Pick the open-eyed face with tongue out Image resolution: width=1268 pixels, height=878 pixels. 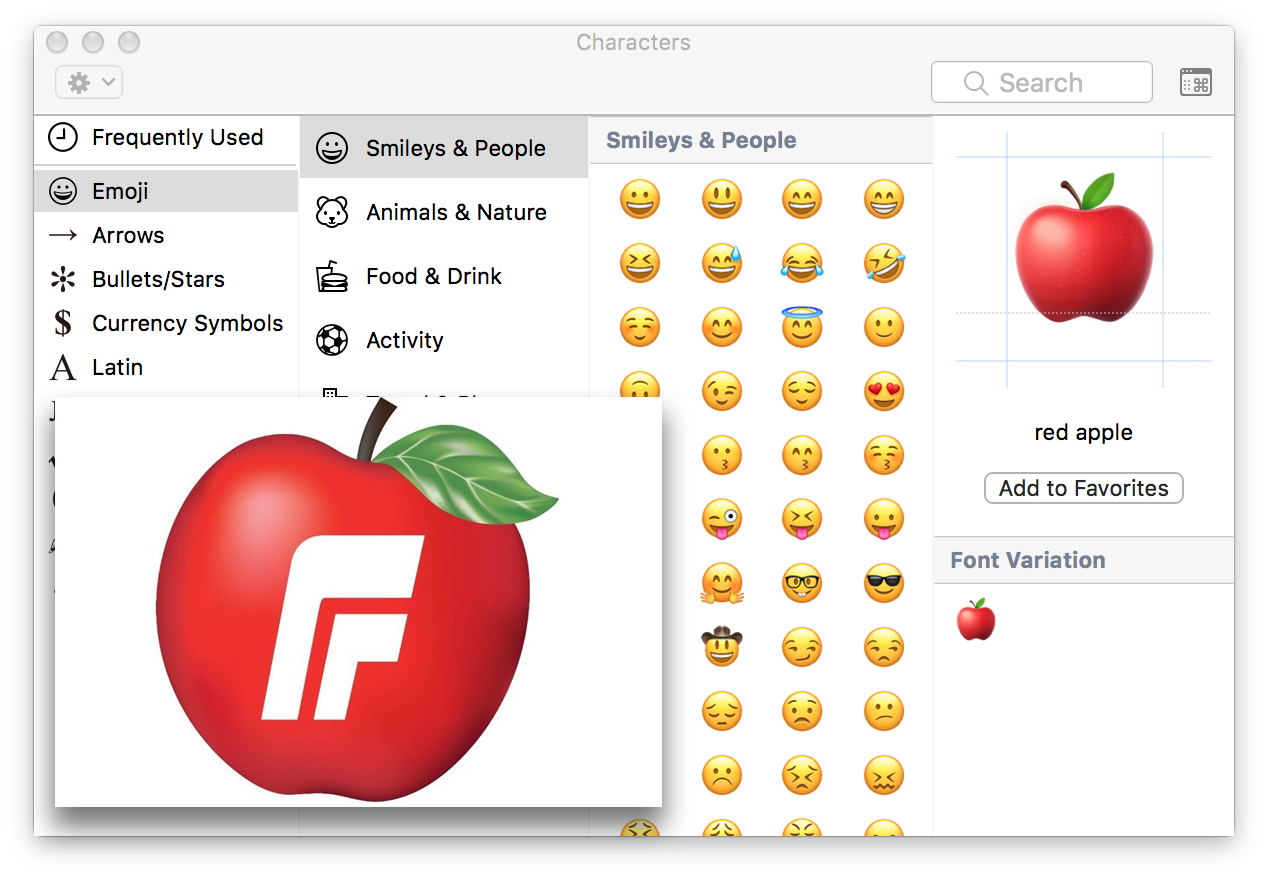pyautogui.click(x=884, y=519)
